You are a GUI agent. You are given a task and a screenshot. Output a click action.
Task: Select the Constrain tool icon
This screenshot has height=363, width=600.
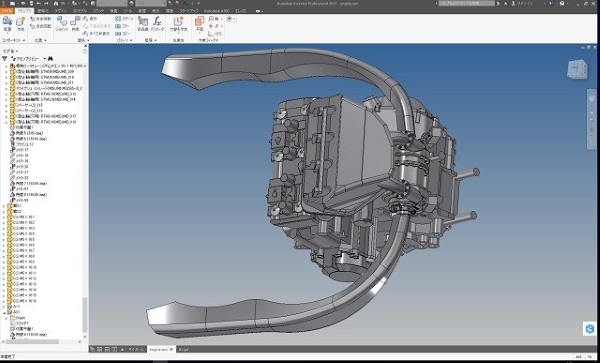click(x=75, y=23)
